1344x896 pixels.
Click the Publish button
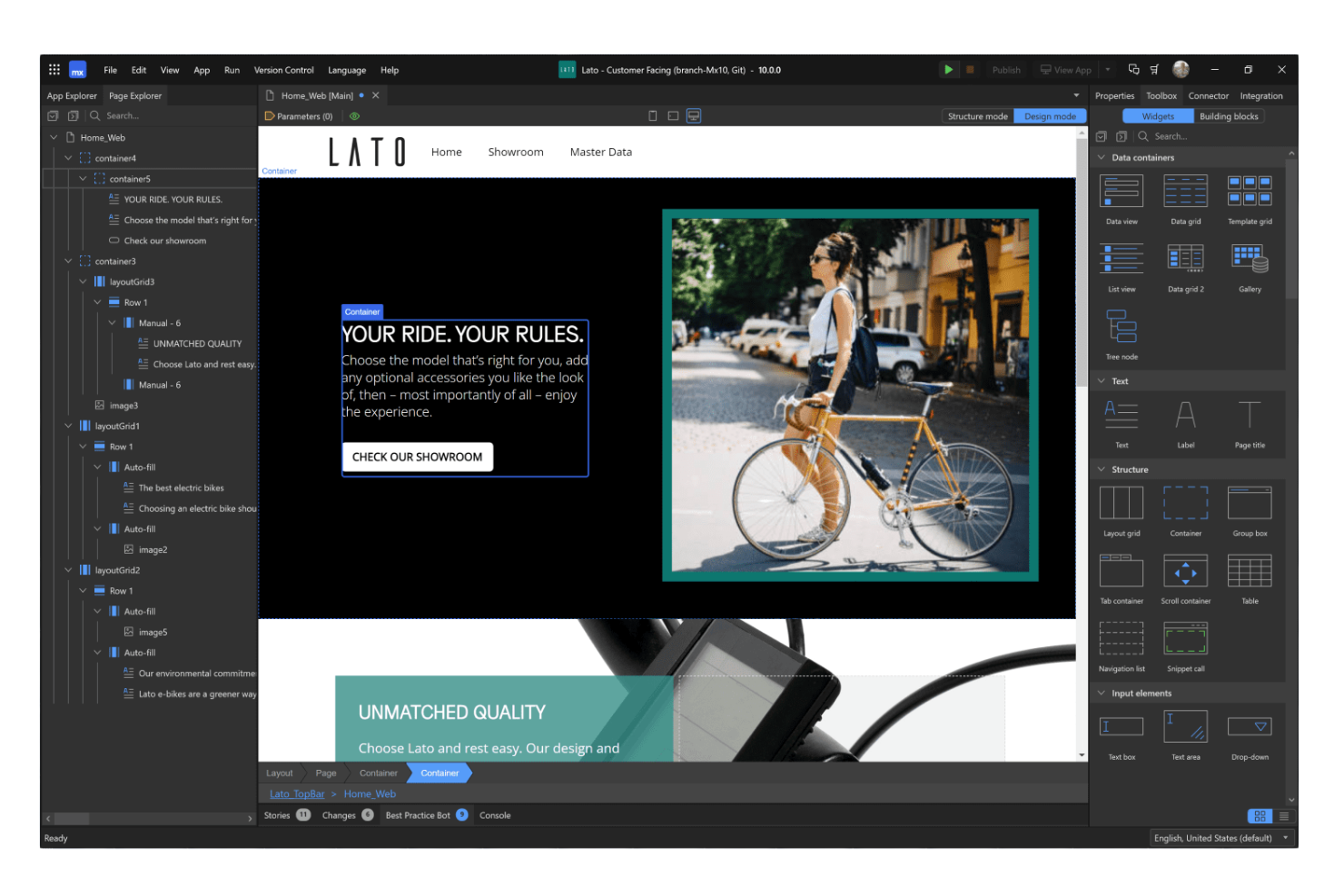click(1006, 69)
